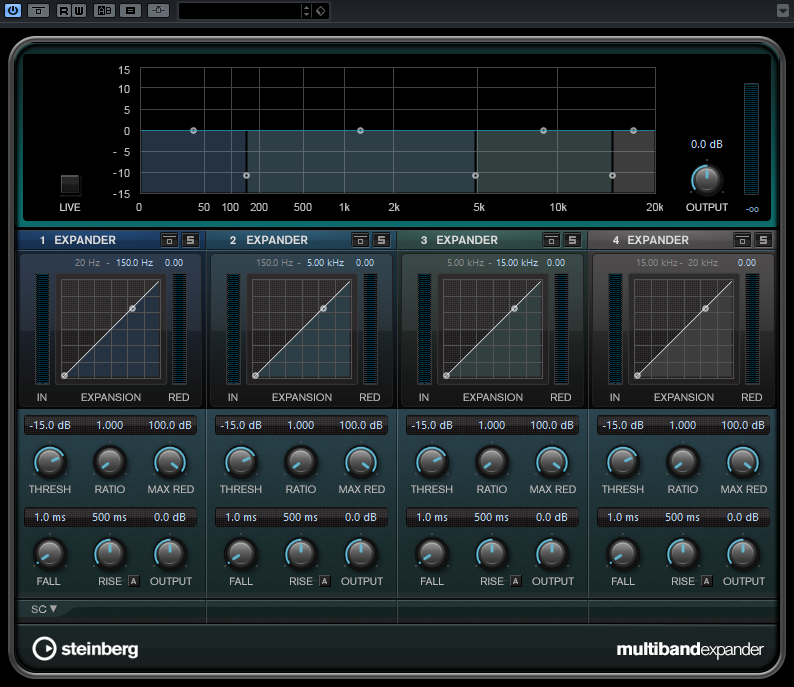Click the plug-in bypass button in the top toolbar
Image resolution: width=794 pixels, height=687 pixels.
pos(38,10)
